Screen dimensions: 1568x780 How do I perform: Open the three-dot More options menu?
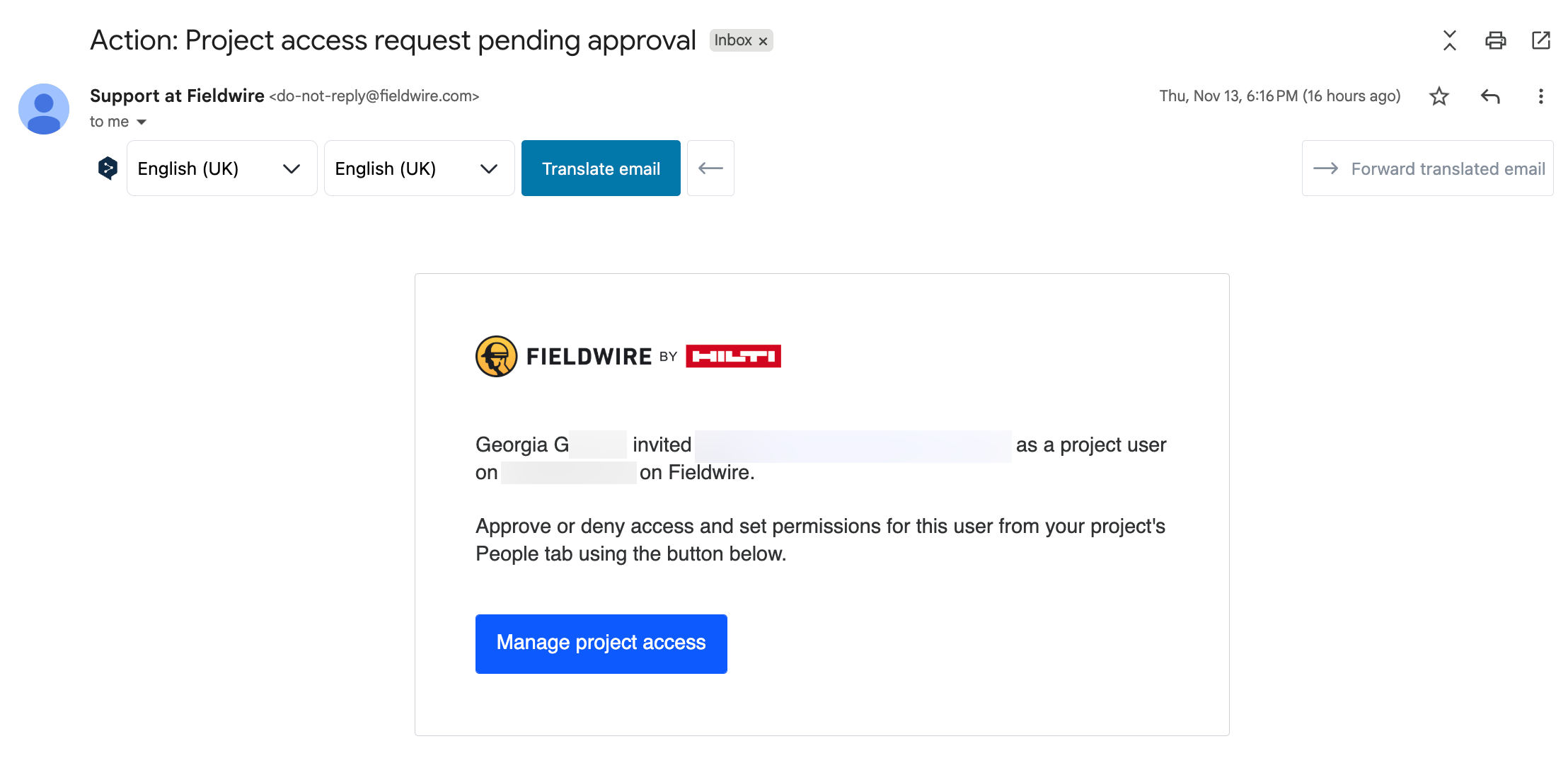(1540, 96)
